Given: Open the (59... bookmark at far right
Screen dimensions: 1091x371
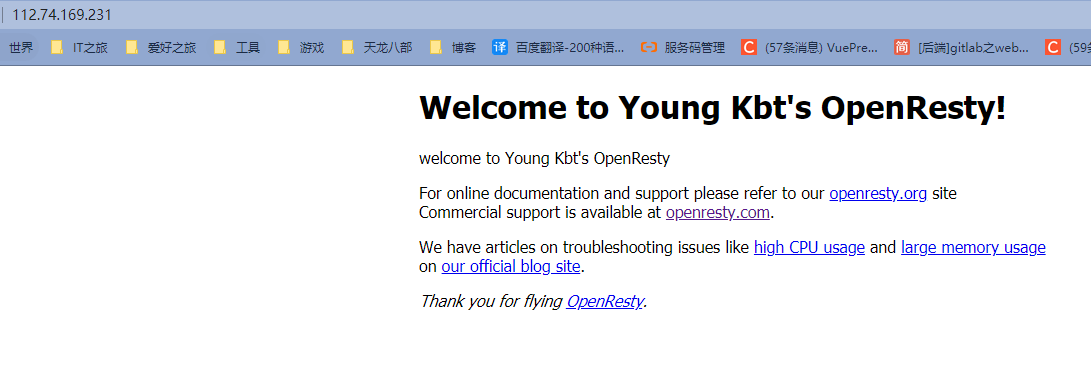Looking at the screenshot, I should (1067, 47).
